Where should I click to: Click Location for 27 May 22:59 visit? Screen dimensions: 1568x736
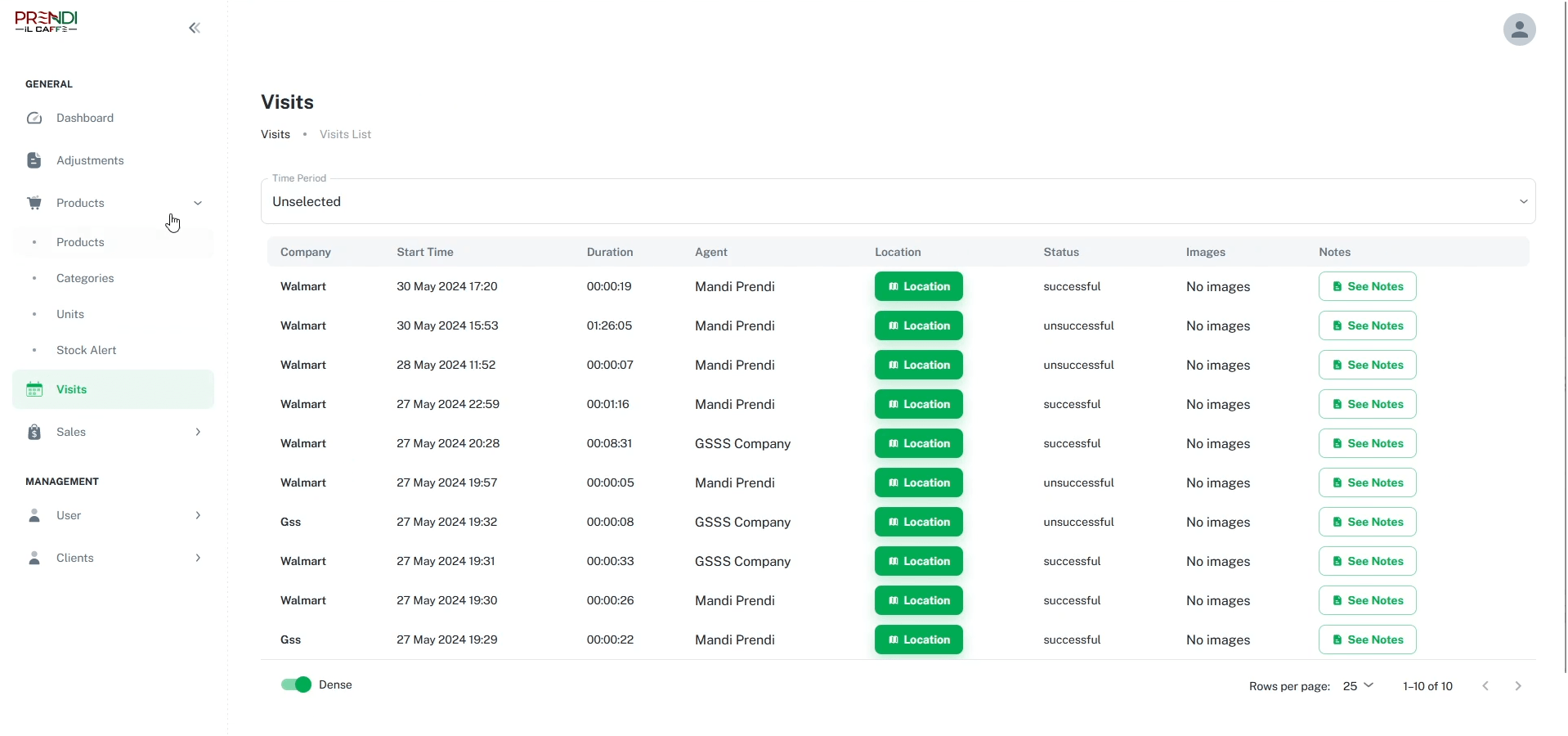(x=919, y=404)
